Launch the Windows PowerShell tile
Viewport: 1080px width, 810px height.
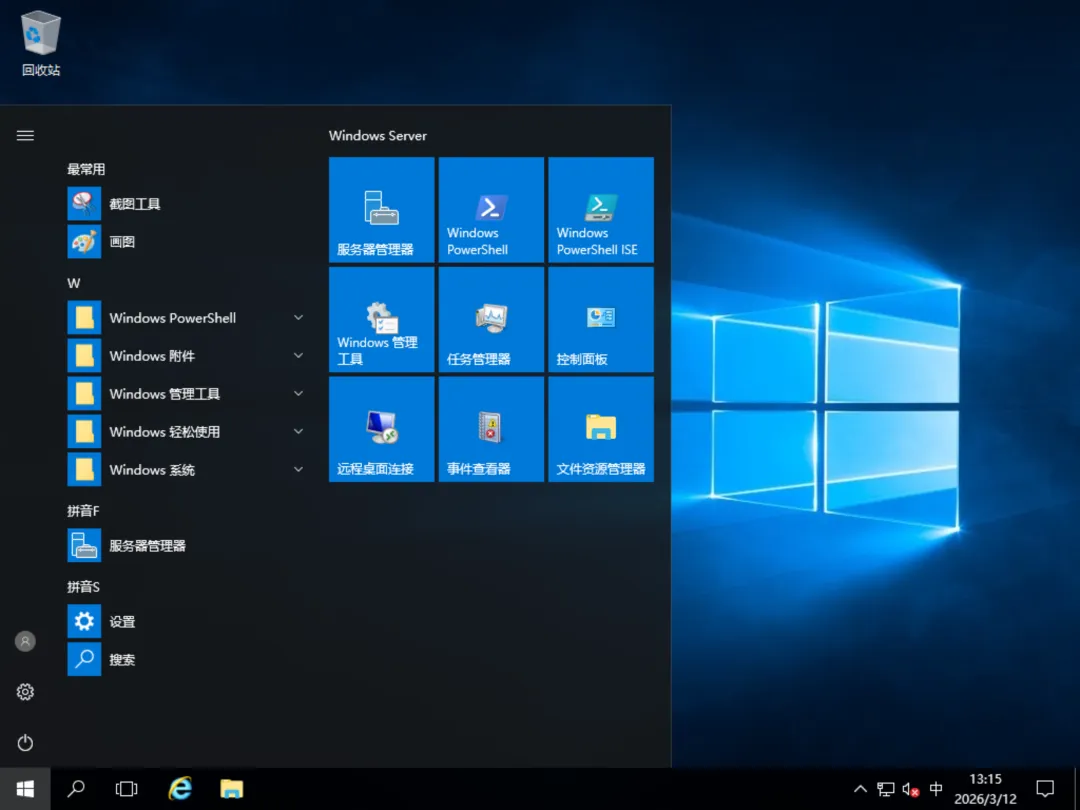click(491, 210)
